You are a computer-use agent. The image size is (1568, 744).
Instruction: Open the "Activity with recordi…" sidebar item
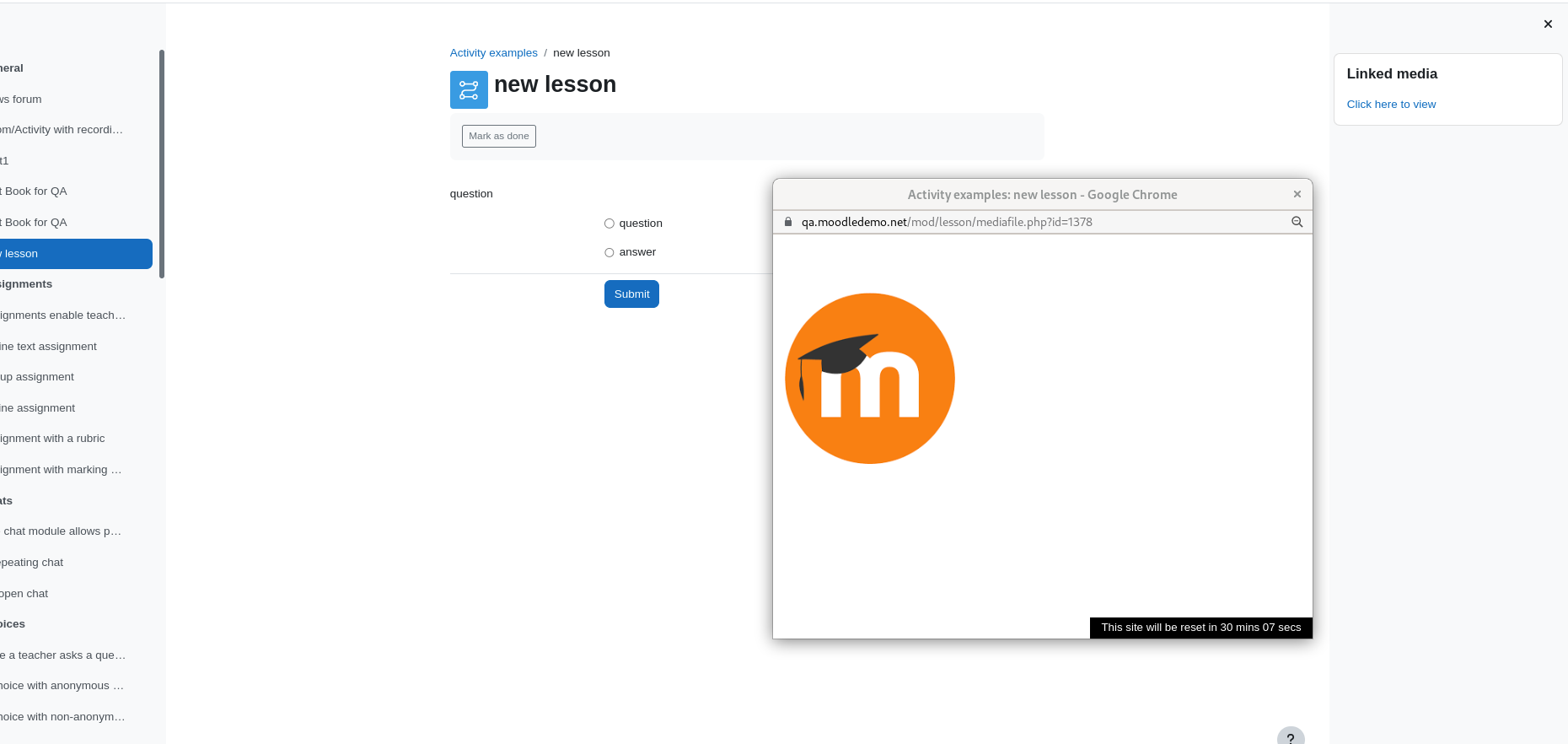tap(62, 130)
